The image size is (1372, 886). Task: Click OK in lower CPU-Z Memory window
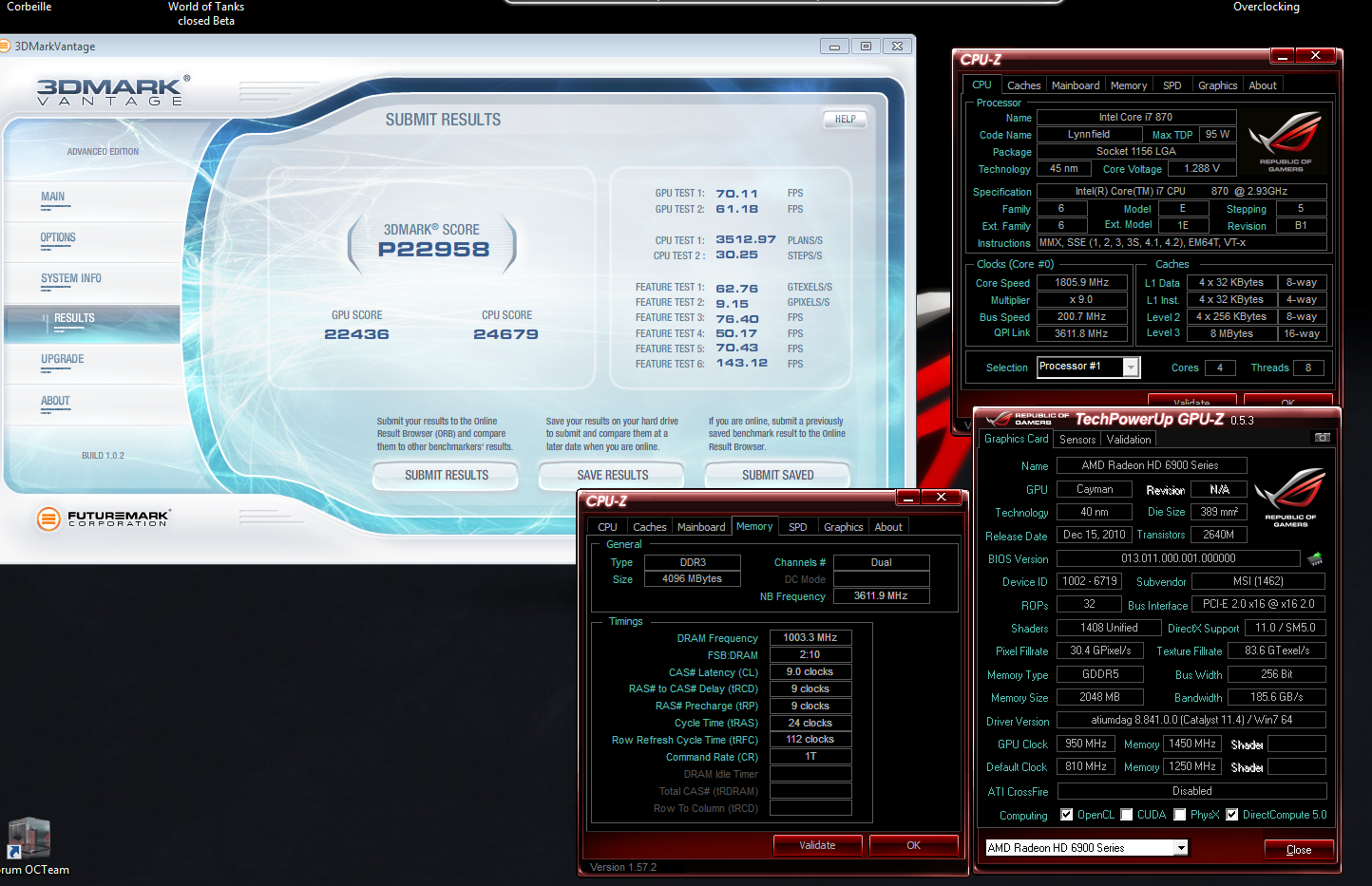[x=913, y=845]
